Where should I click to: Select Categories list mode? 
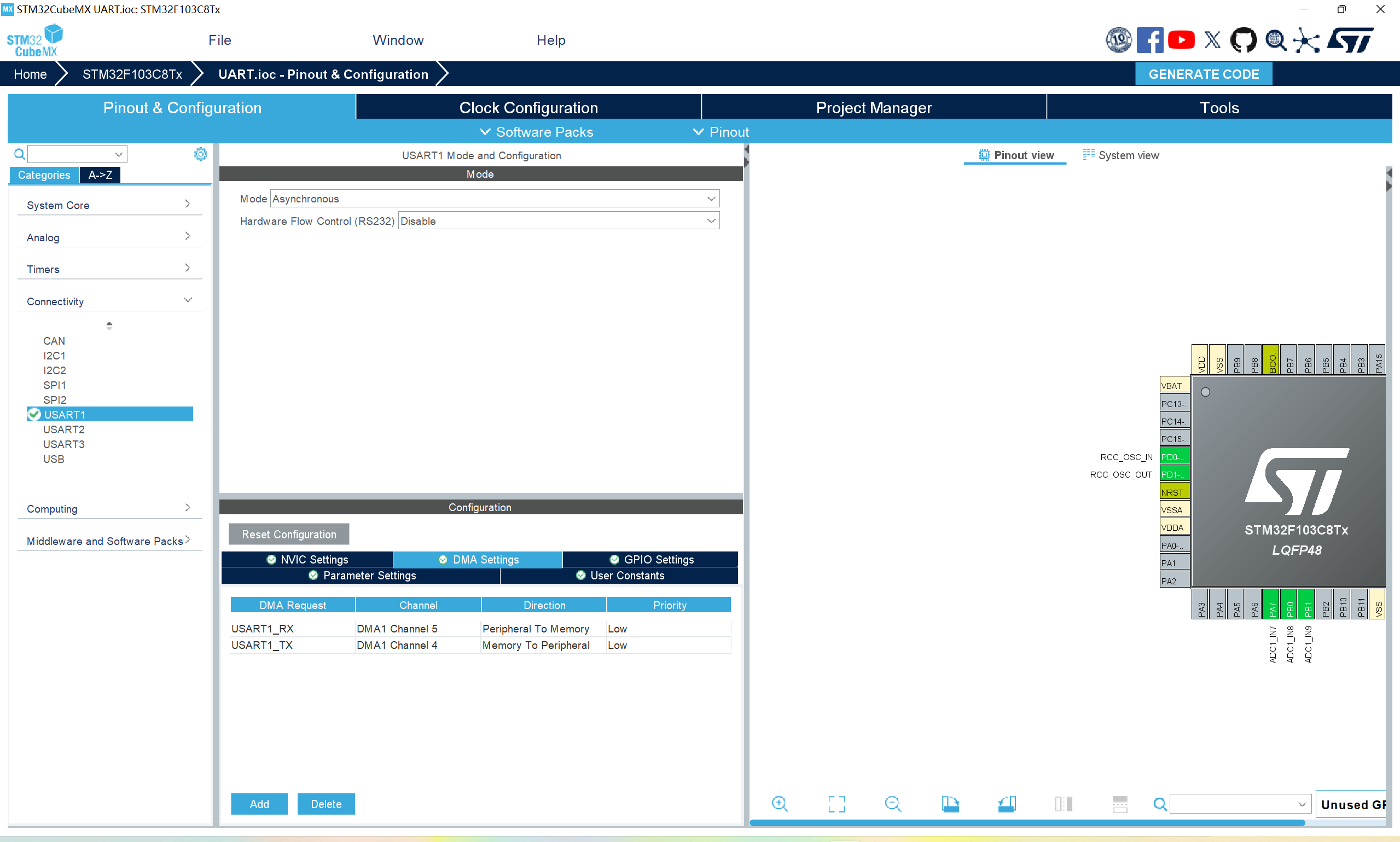[44, 175]
